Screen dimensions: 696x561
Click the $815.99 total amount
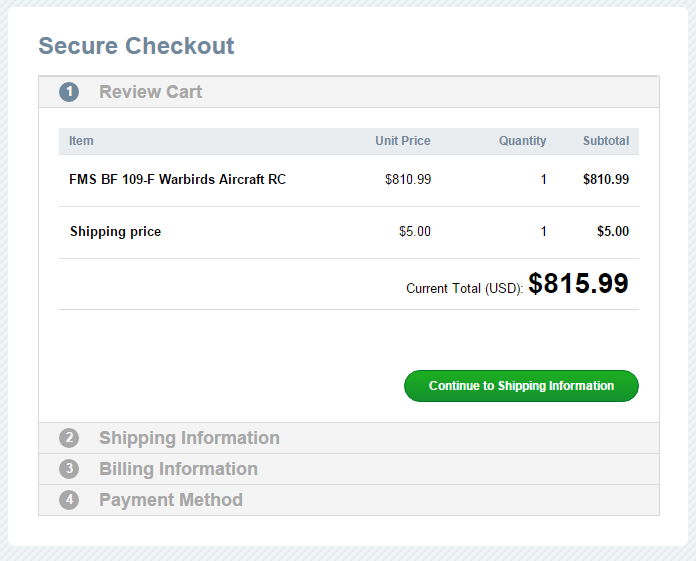tap(578, 284)
